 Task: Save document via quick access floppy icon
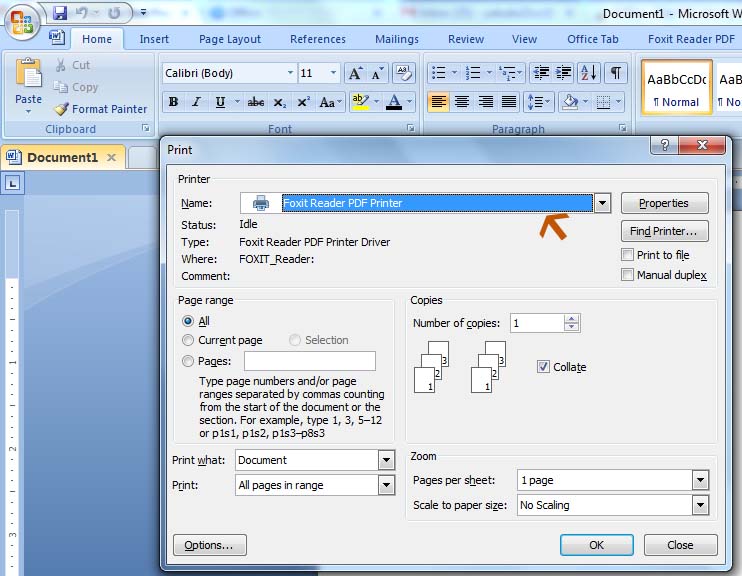[x=60, y=13]
